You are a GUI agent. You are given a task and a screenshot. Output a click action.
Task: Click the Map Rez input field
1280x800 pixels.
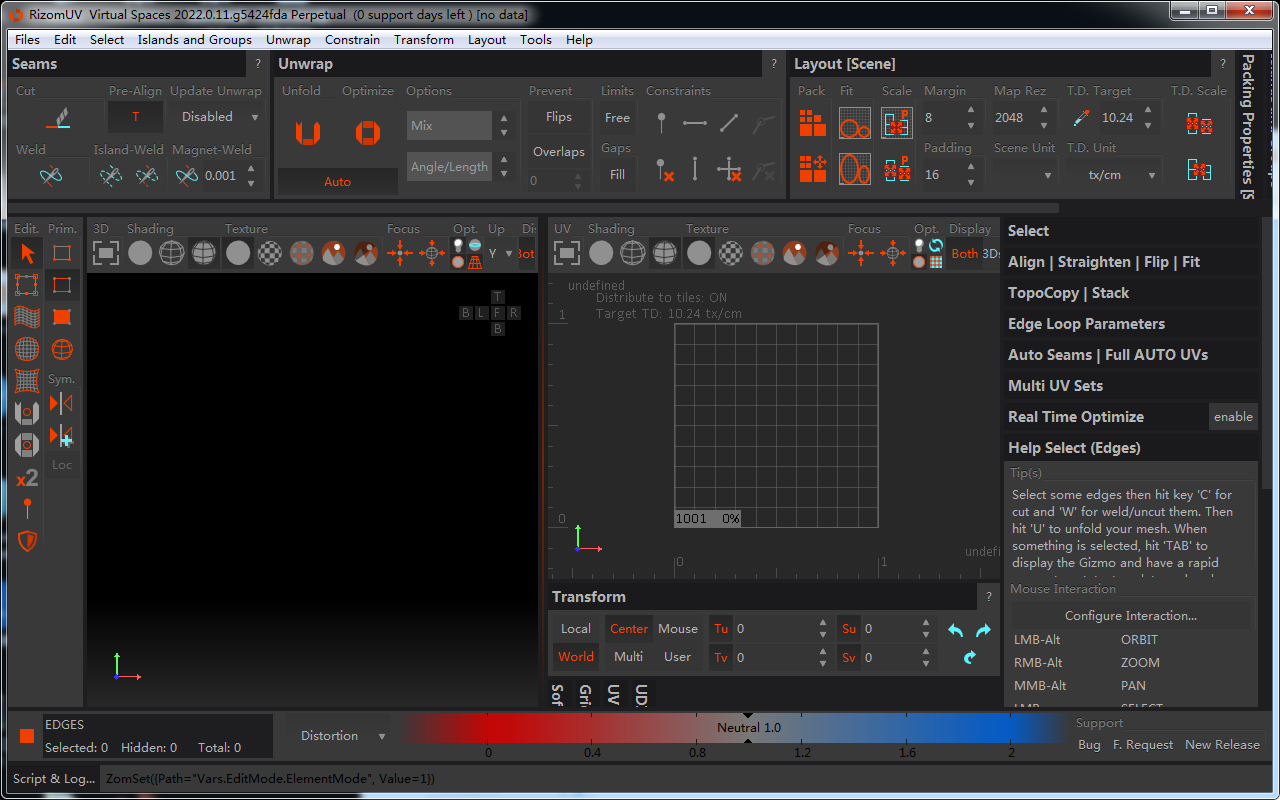(1012, 118)
